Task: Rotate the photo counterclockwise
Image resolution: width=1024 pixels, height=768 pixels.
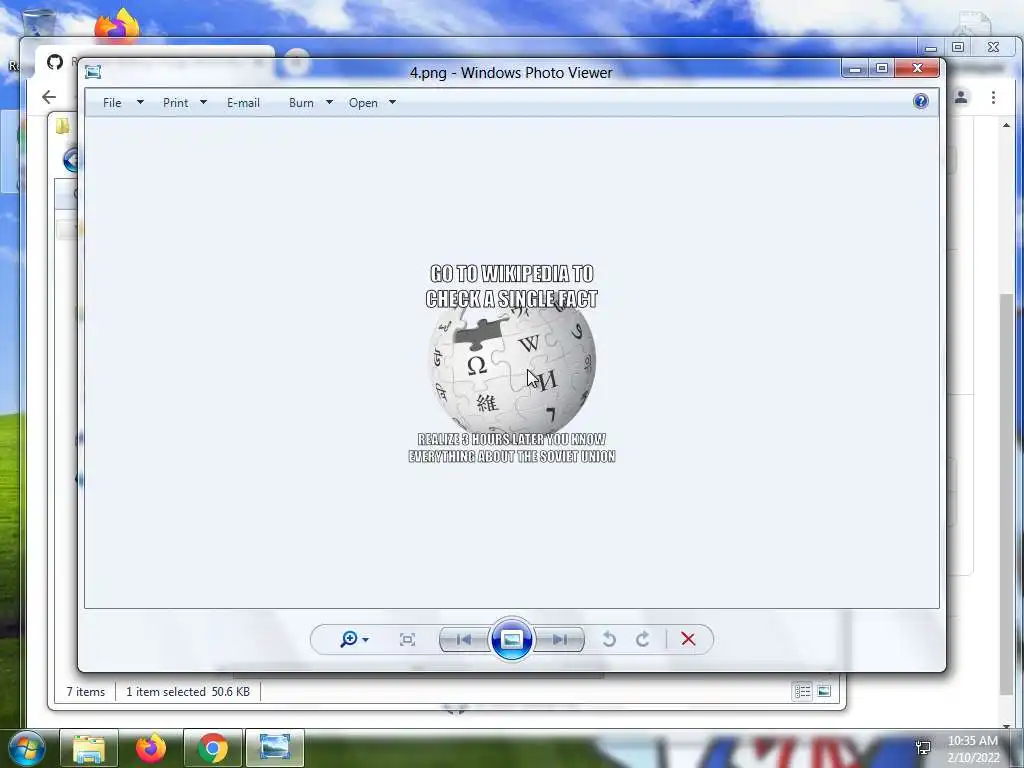Action: [609, 639]
